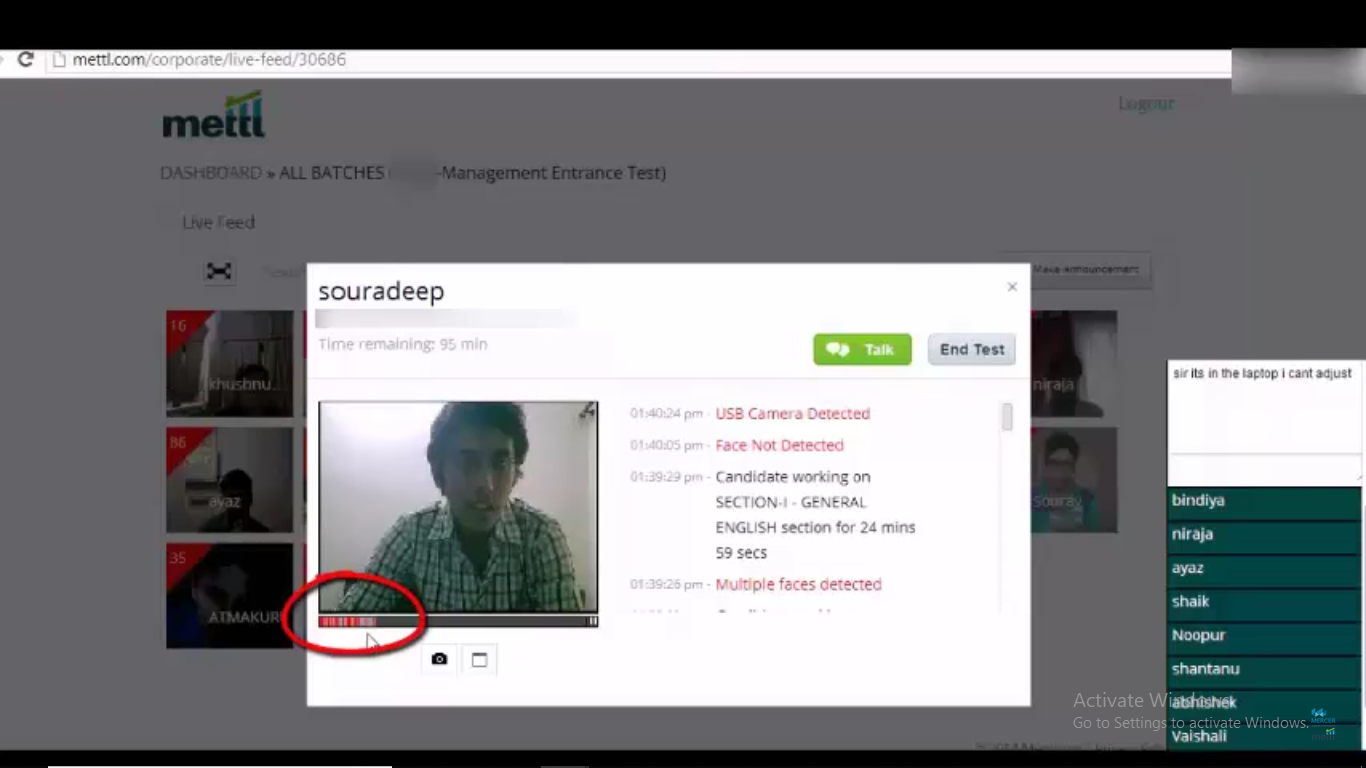Click the page icon in the address bar
This screenshot has height=768, width=1366.
[x=58, y=60]
